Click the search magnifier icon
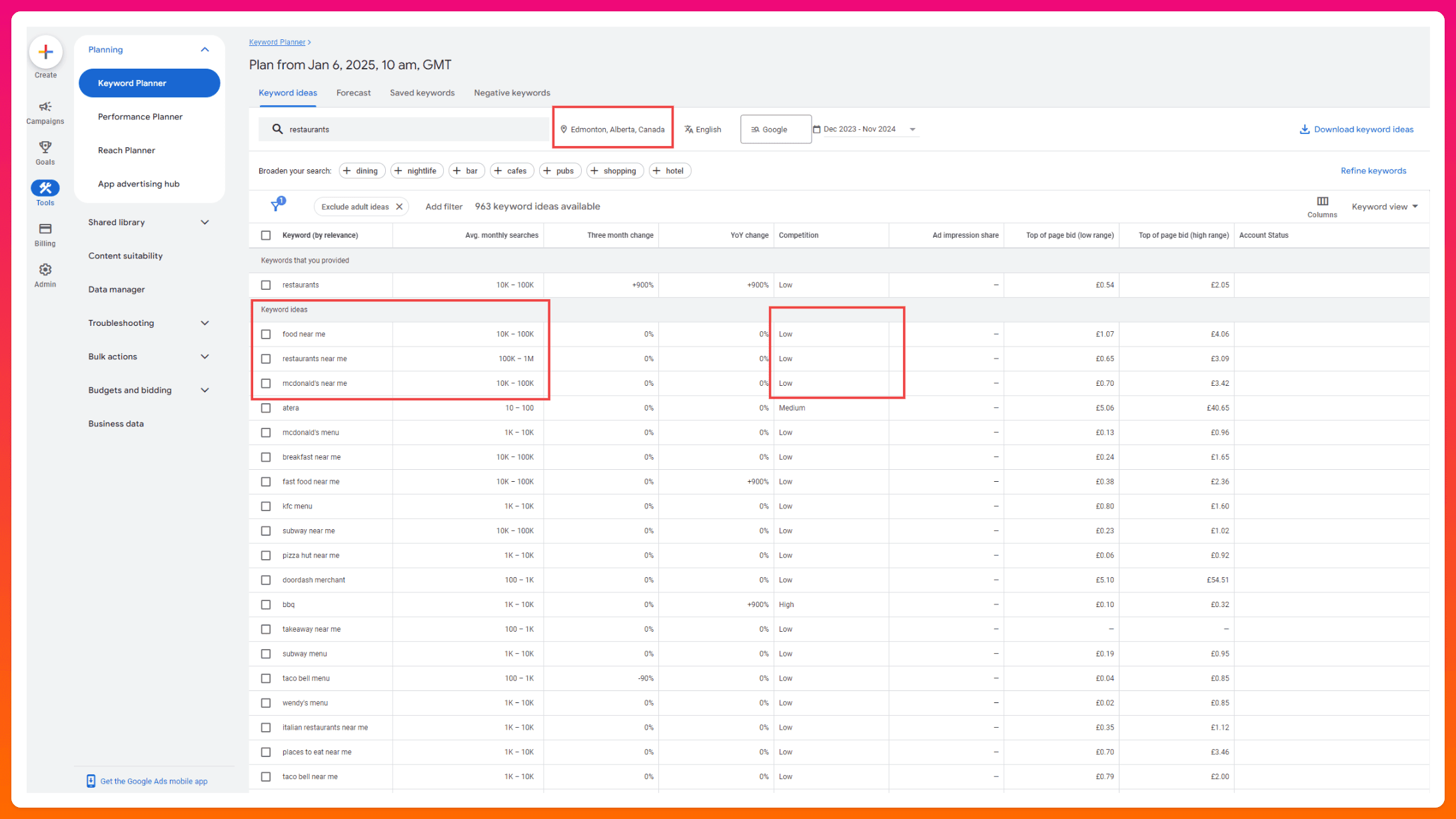1456x819 pixels. [277, 129]
